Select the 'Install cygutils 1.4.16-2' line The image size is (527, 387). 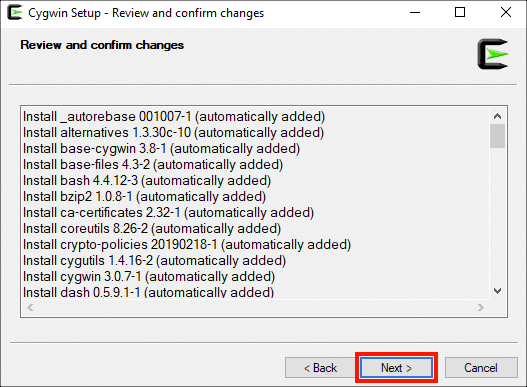click(x=154, y=261)
